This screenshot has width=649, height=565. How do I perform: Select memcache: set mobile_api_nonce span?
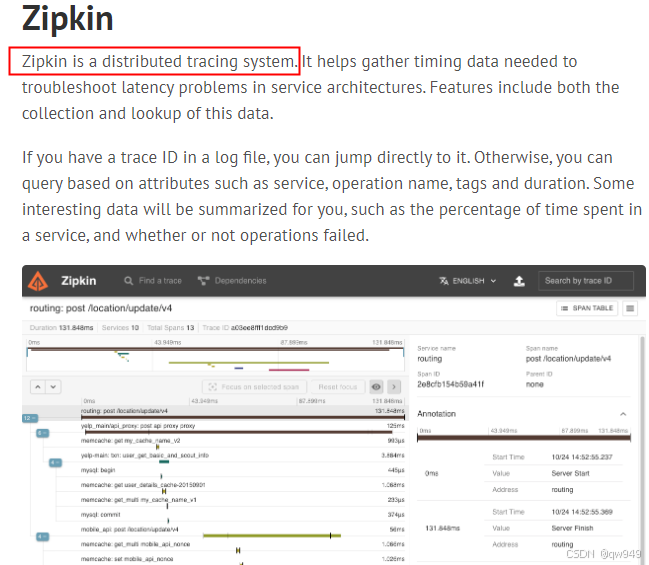pyautogui.click(x=242, y=560)
